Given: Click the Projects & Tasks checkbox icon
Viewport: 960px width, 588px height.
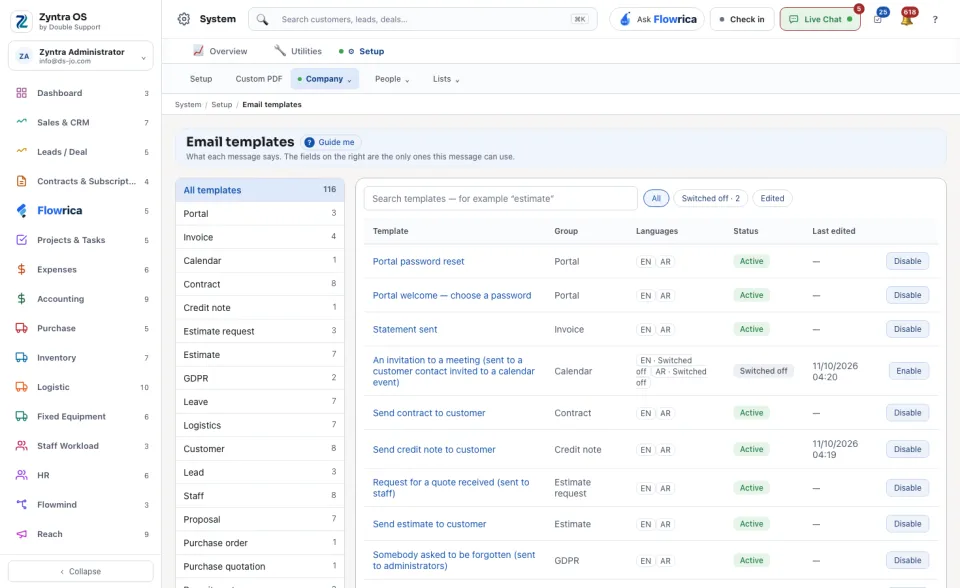Looking at the screenshot, I should [21, 239].
